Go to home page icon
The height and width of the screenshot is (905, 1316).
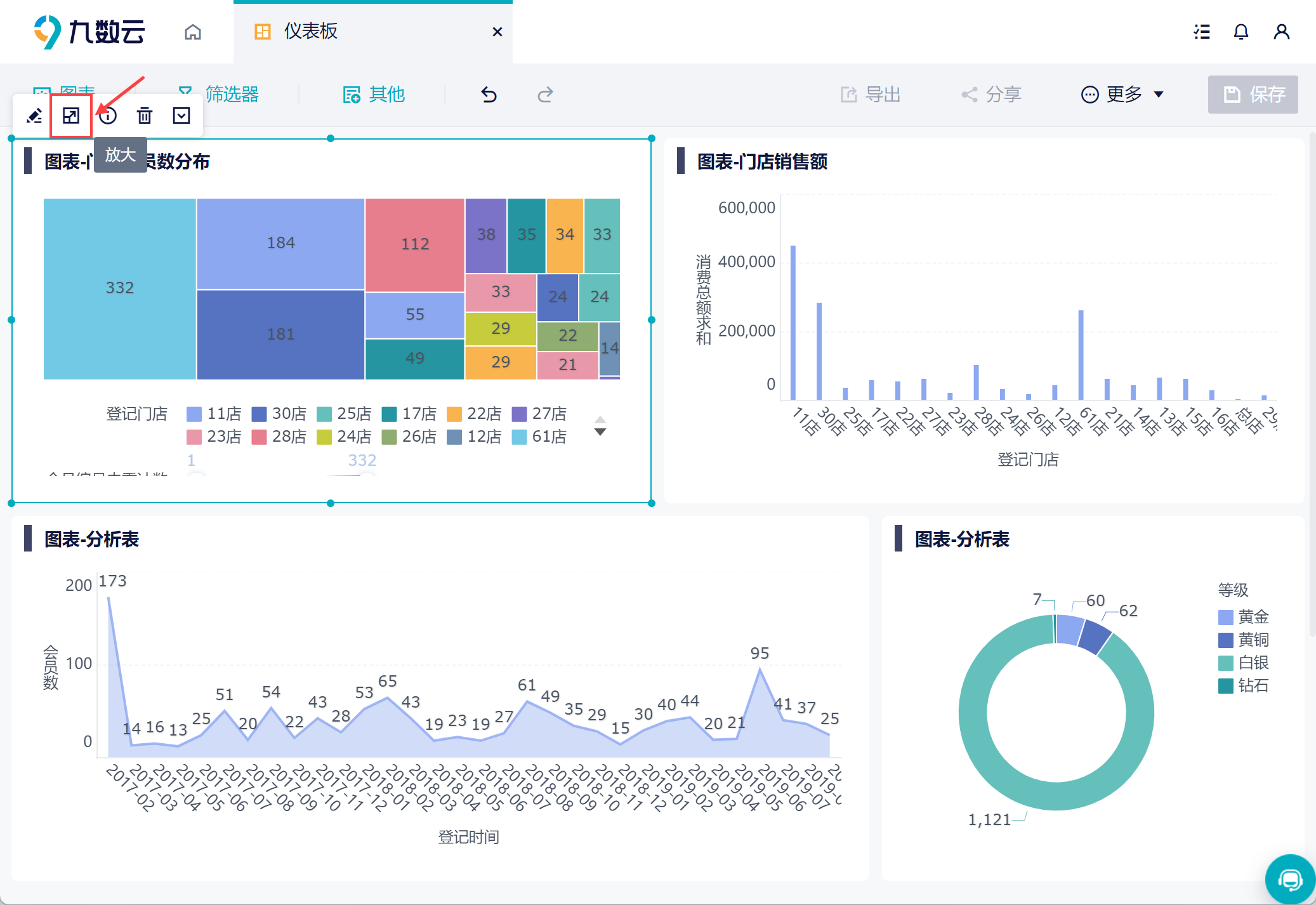pos(193,32)
